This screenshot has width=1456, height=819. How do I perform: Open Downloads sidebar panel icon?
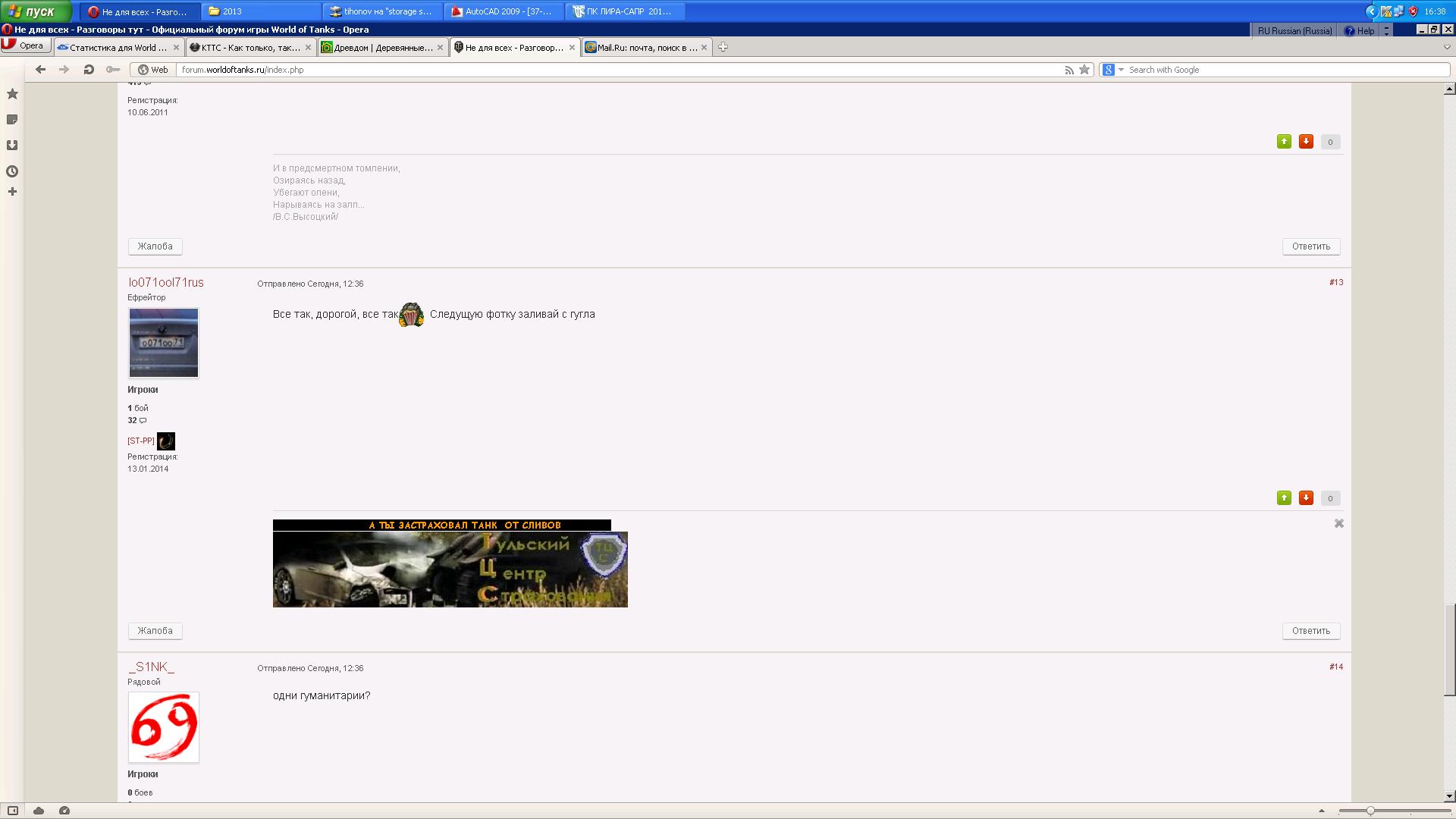coord(12,146)
